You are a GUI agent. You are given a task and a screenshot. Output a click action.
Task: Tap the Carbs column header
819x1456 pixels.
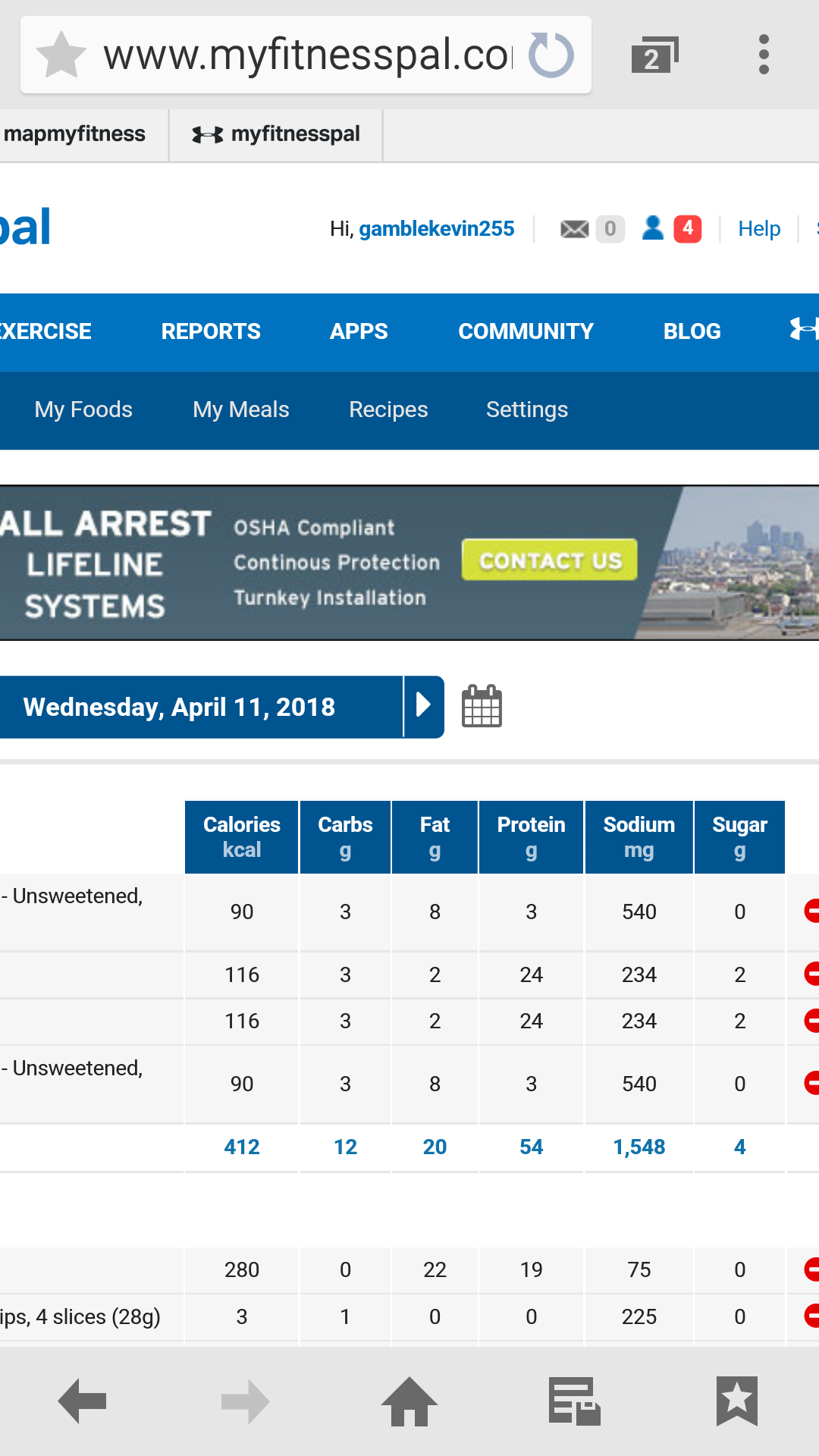[x=345, y=837]
